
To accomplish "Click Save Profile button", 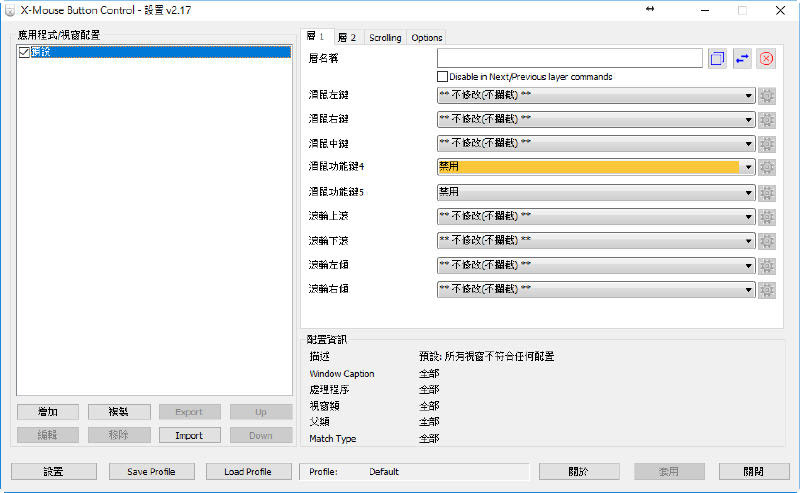I will [152, 472].
